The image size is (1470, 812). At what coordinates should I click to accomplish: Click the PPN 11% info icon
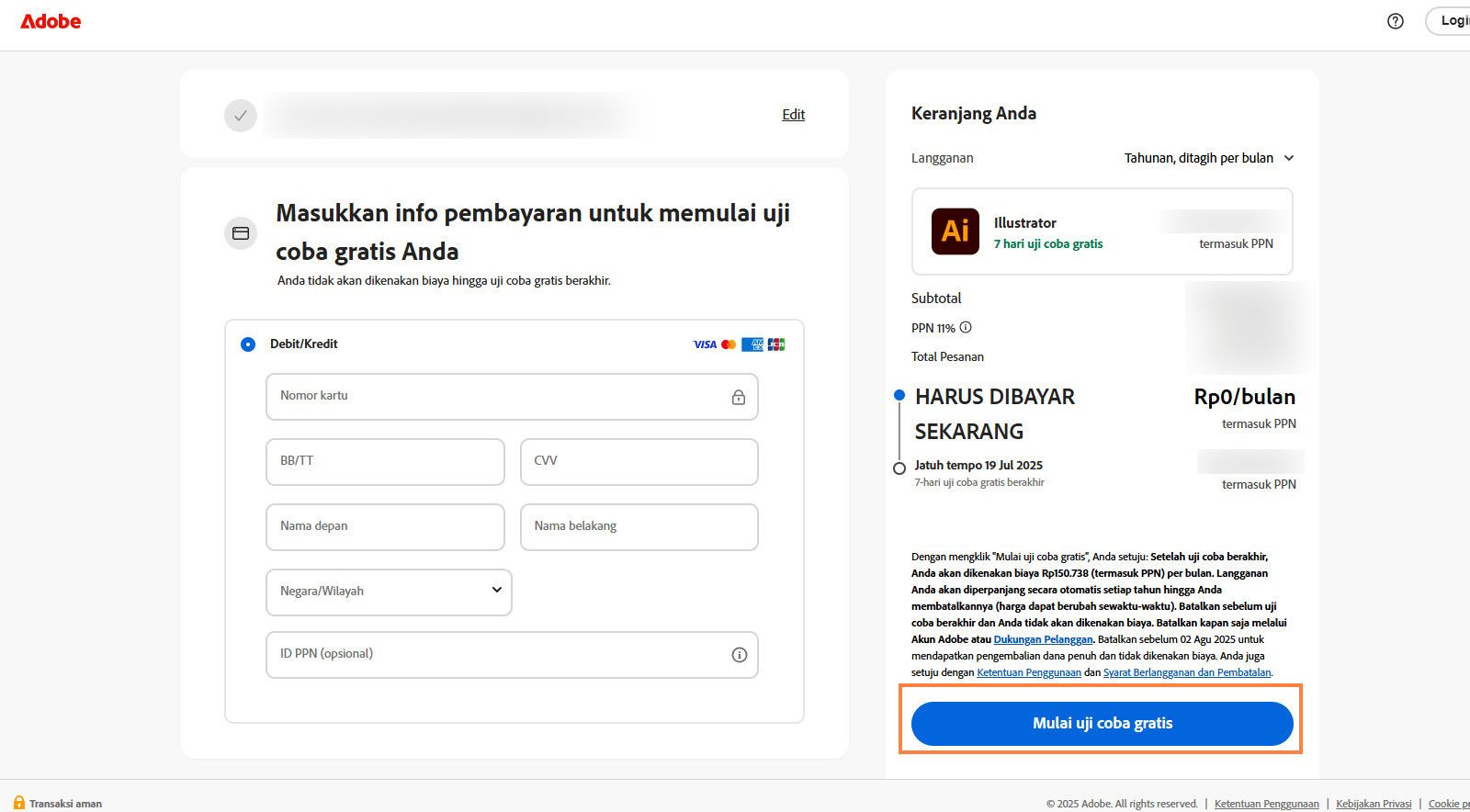point(966,327)
